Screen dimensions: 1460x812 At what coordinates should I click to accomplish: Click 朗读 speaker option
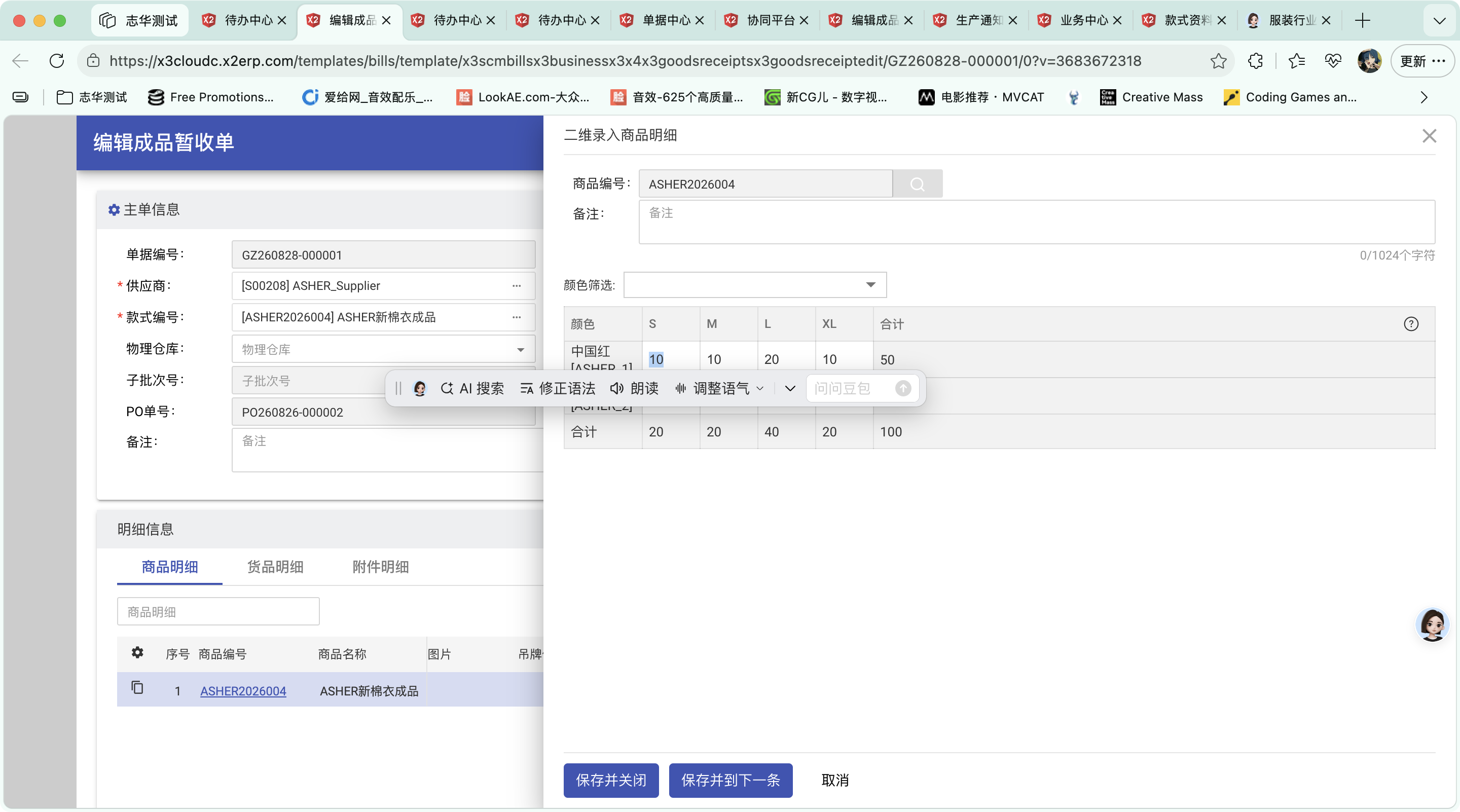pos(634,389)
